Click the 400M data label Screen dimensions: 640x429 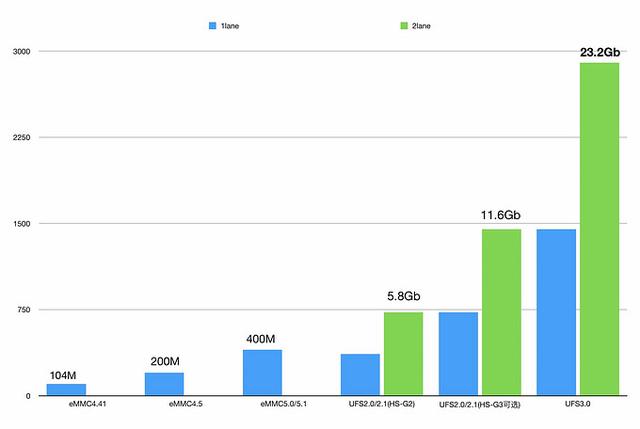(x=260, y=339)
